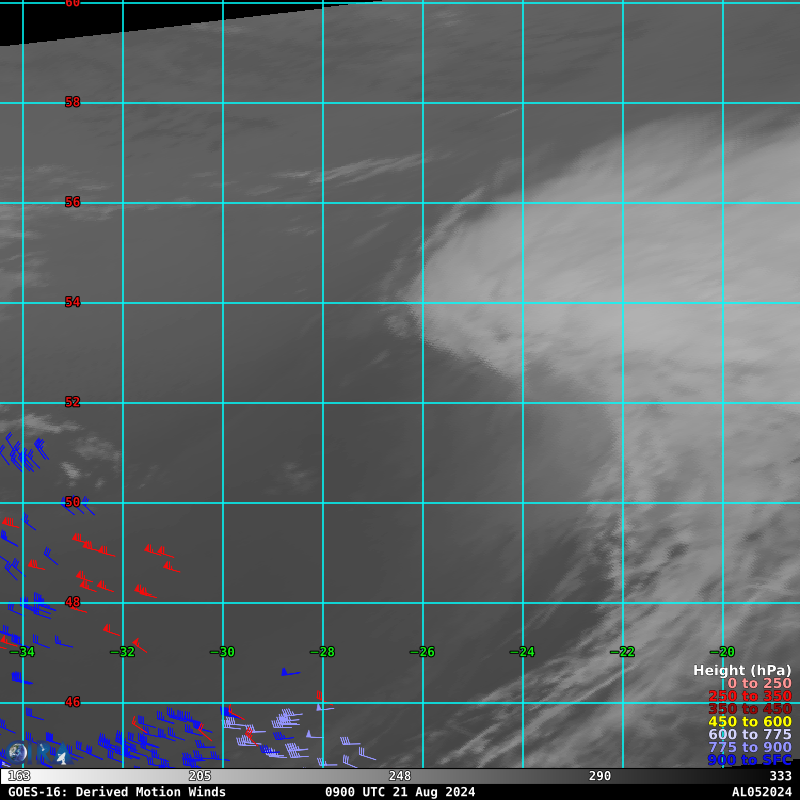Click the "775 to 900" legend entry
The image size is (800, 800).
[750, 747]
